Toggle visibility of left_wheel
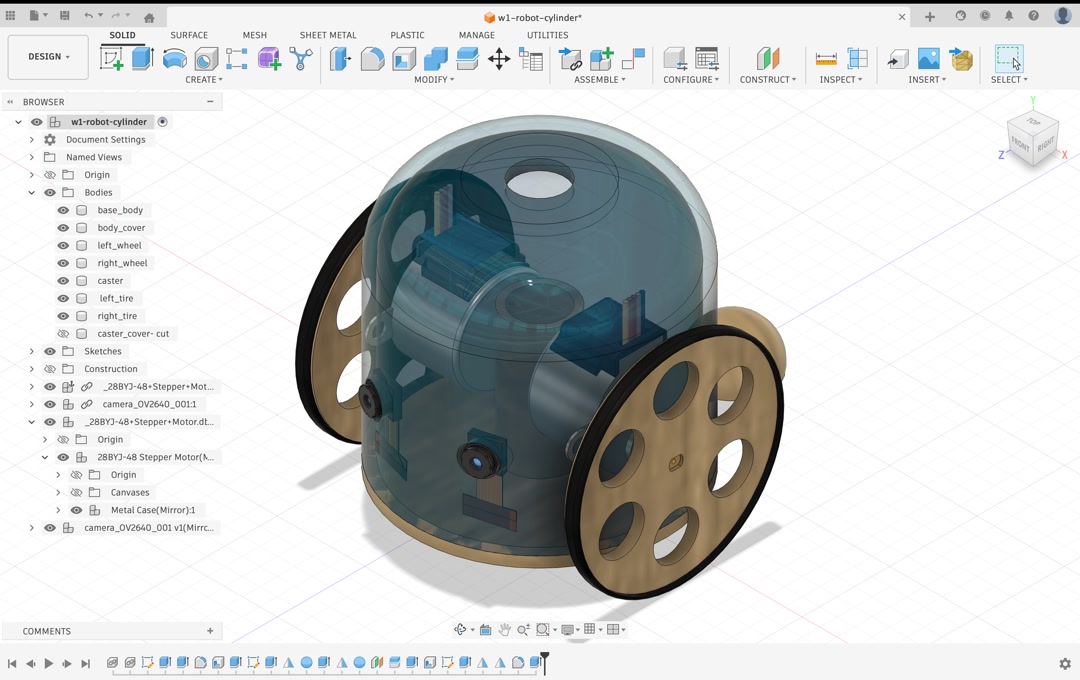Image resolution: width=1080 pixels, height=680 pixels. pyautogui.click(x=63, y=245)
